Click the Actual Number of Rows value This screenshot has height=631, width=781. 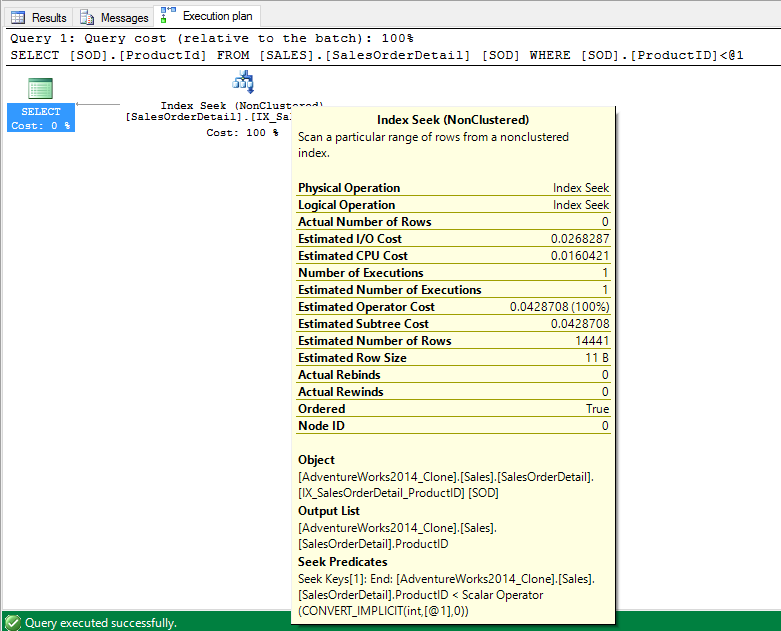[605, 222]
